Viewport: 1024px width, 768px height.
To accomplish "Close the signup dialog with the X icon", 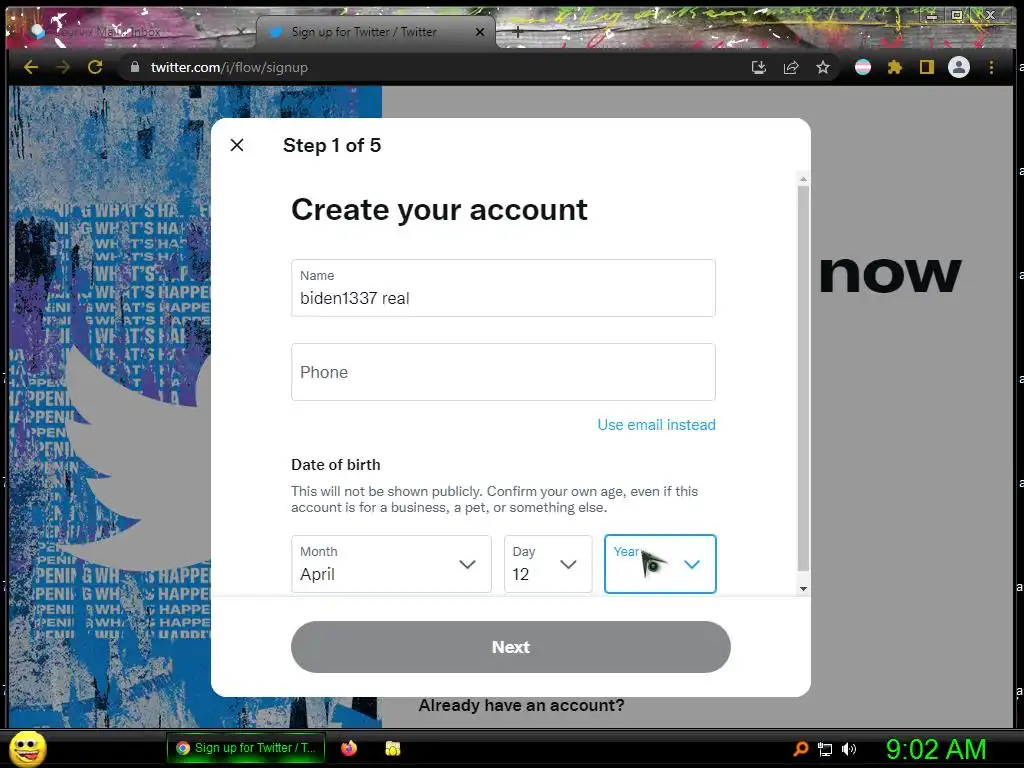I will [237, 145].
